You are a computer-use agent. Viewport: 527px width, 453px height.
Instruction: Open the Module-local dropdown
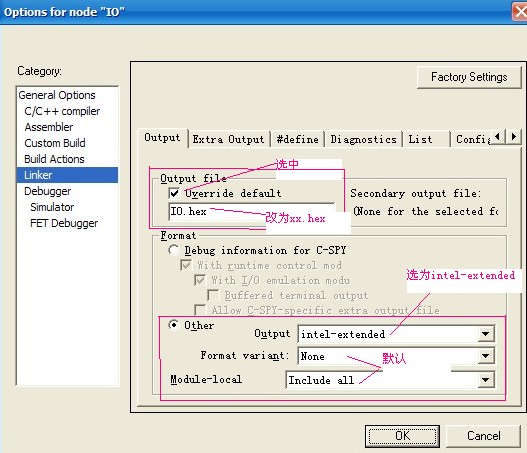click(x=486, y=380)
